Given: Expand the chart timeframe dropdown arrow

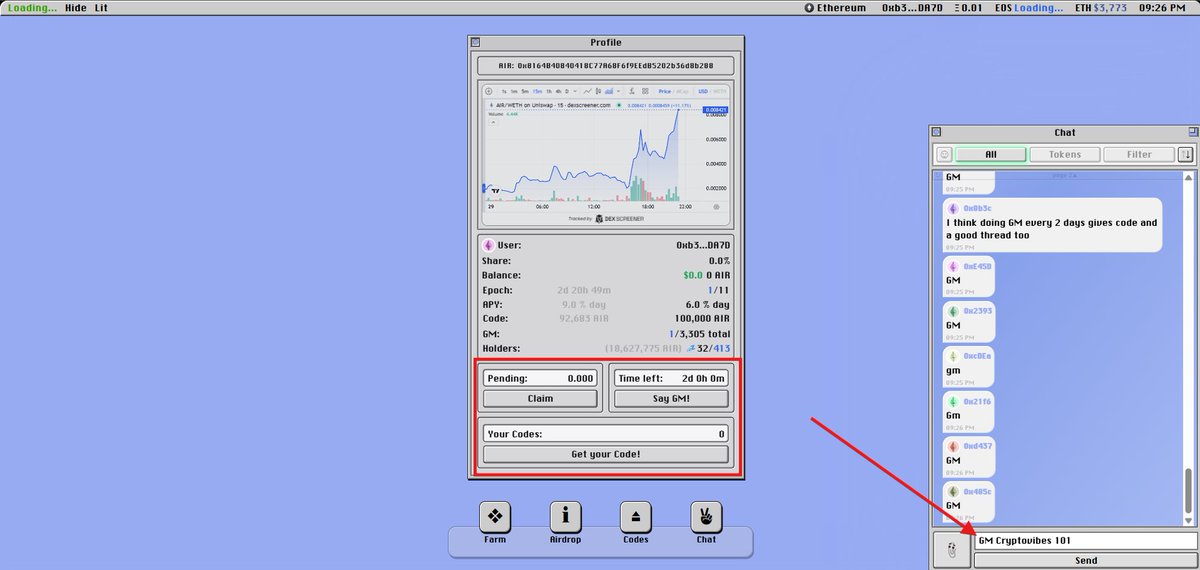Looking at the screenshot, I should (x=575, y=91).
